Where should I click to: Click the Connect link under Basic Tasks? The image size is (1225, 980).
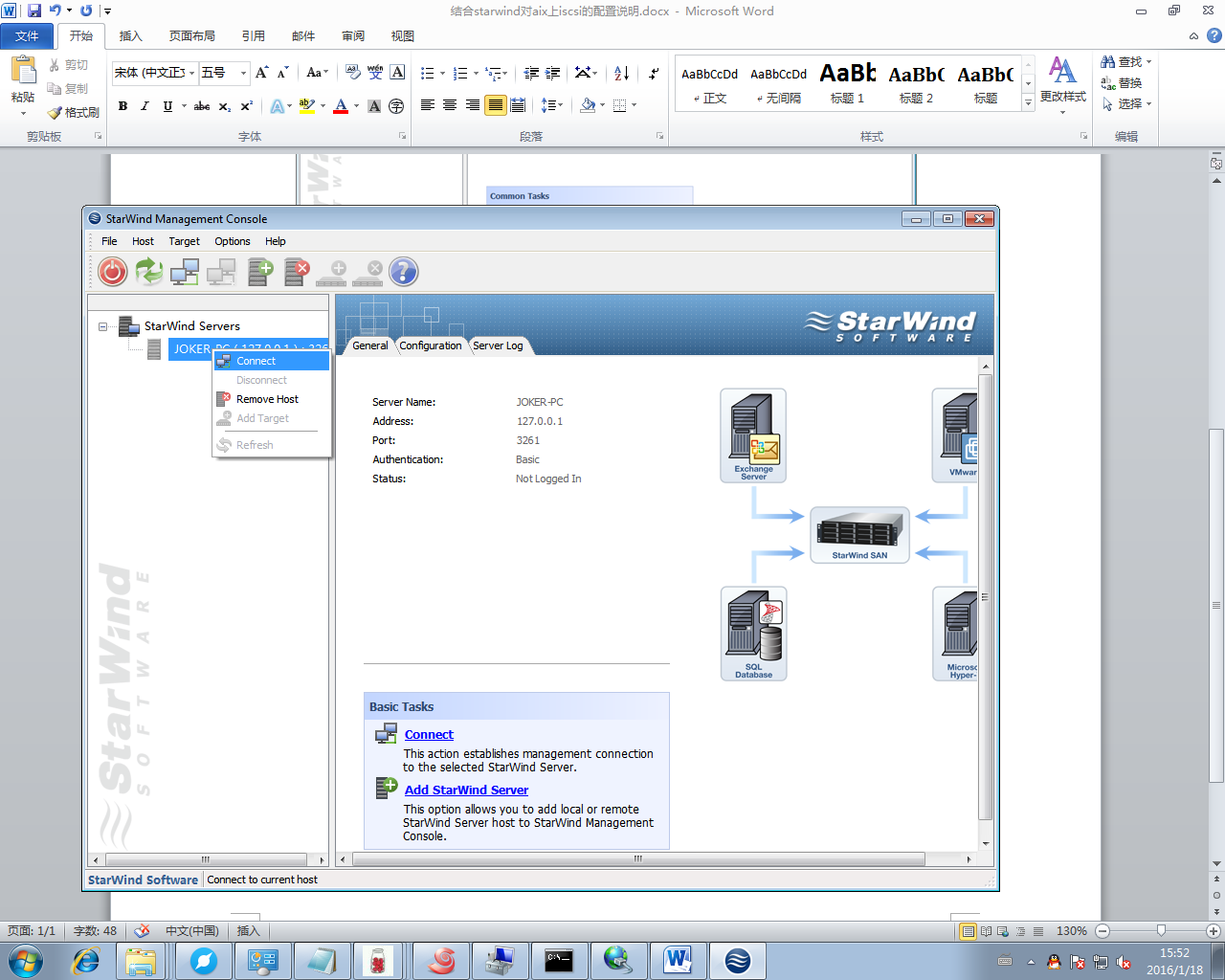(429, 734)
